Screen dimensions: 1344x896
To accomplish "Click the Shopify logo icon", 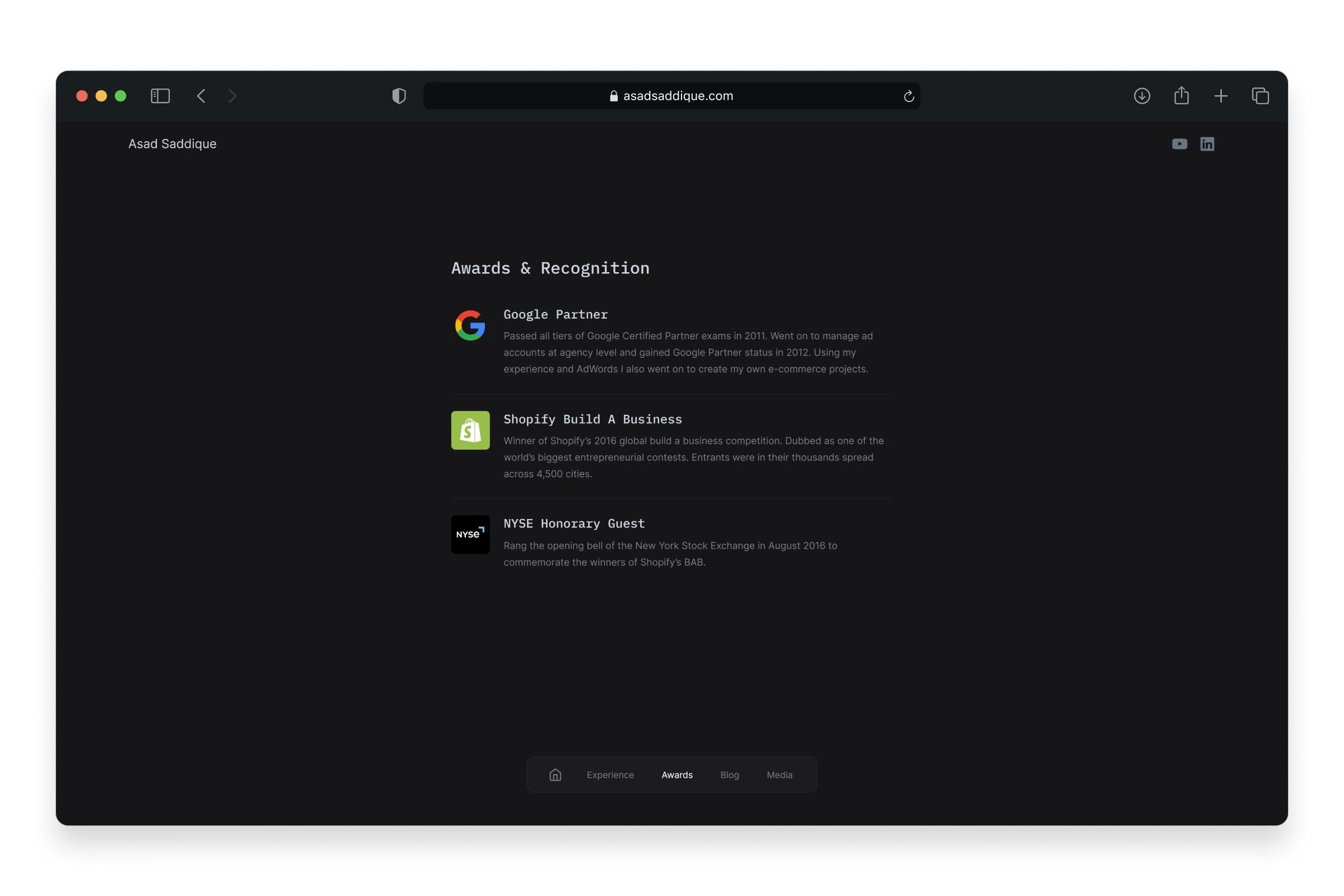I will pos(470,430).
